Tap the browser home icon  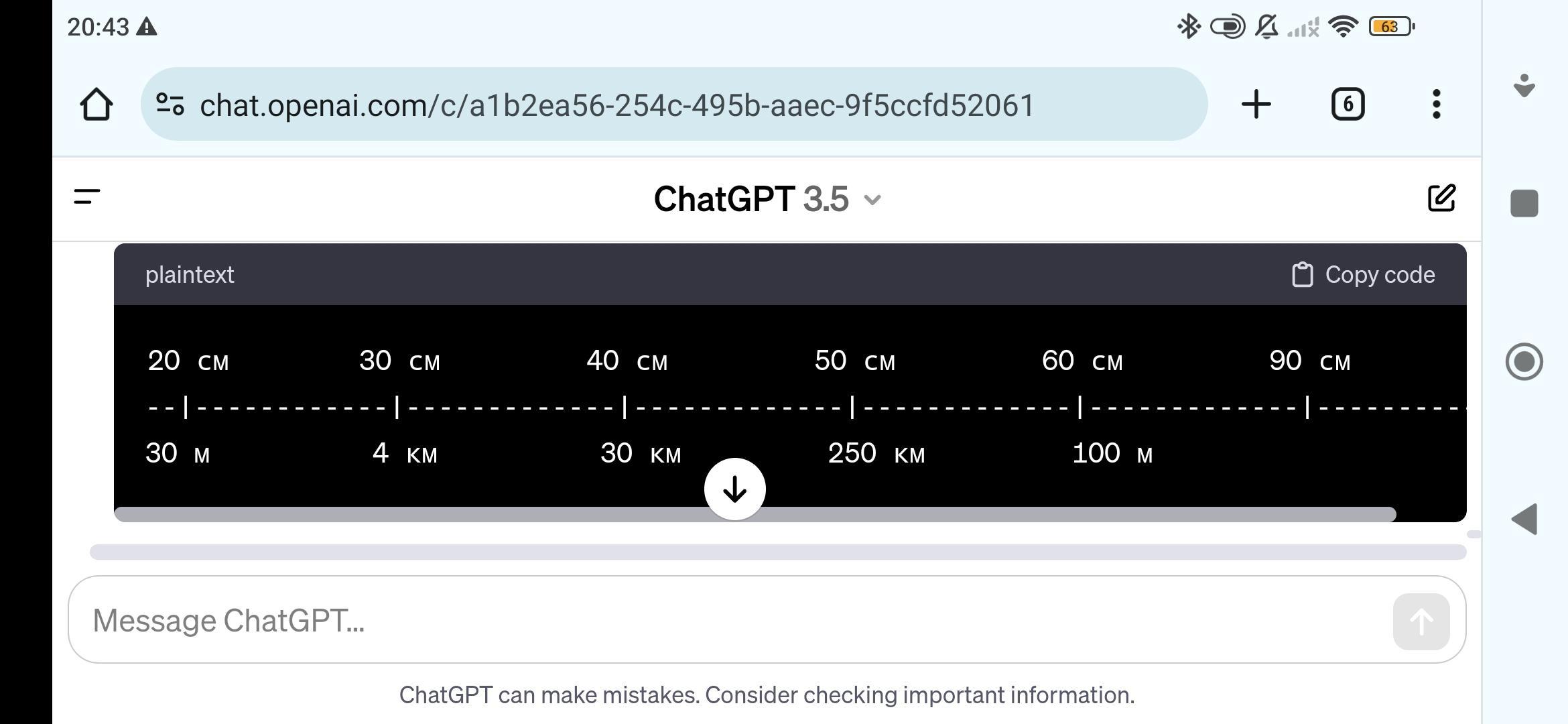click(96, 105)
